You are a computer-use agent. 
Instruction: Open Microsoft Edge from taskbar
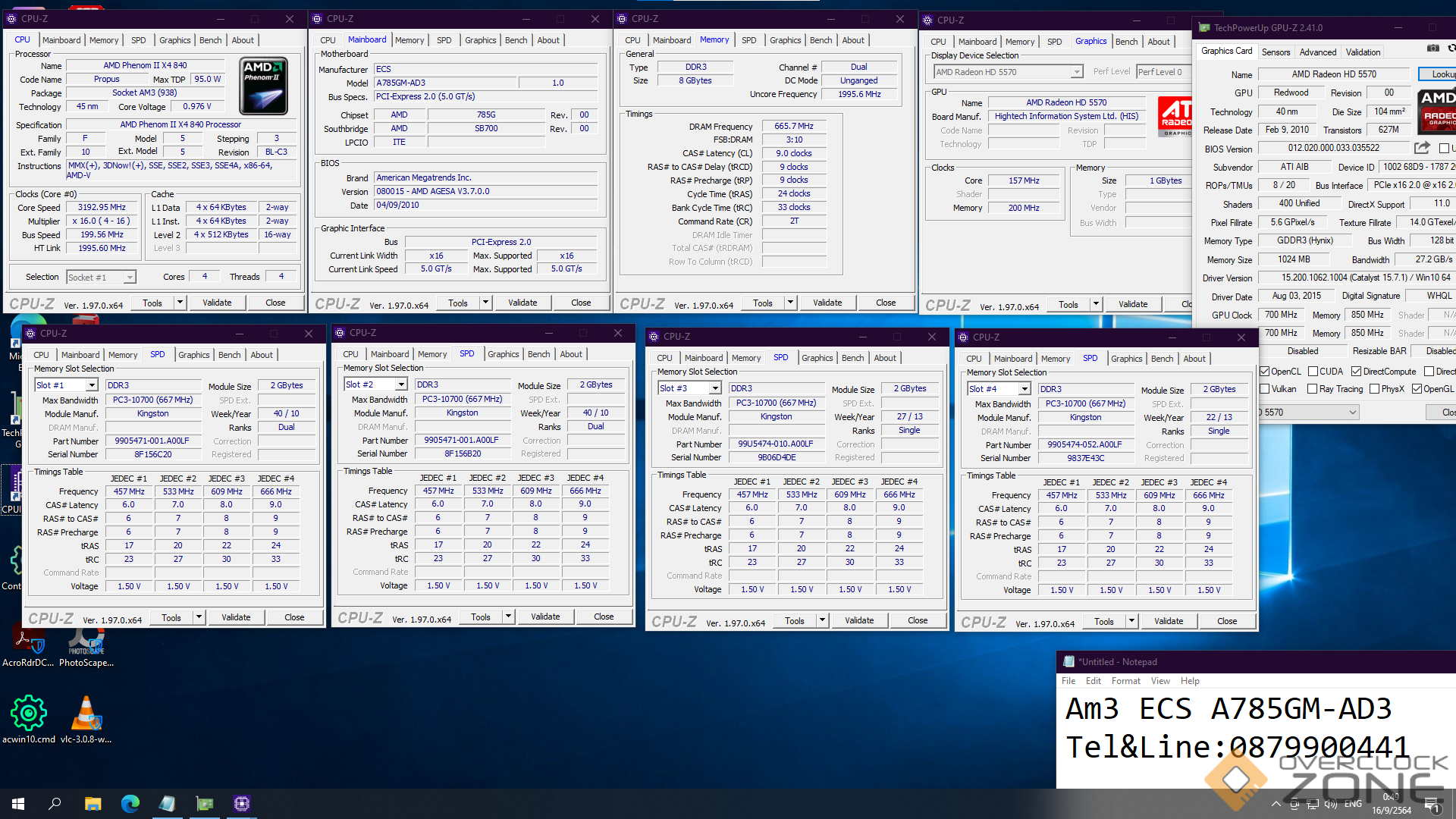pyautogui.click(x=130, y=803)
